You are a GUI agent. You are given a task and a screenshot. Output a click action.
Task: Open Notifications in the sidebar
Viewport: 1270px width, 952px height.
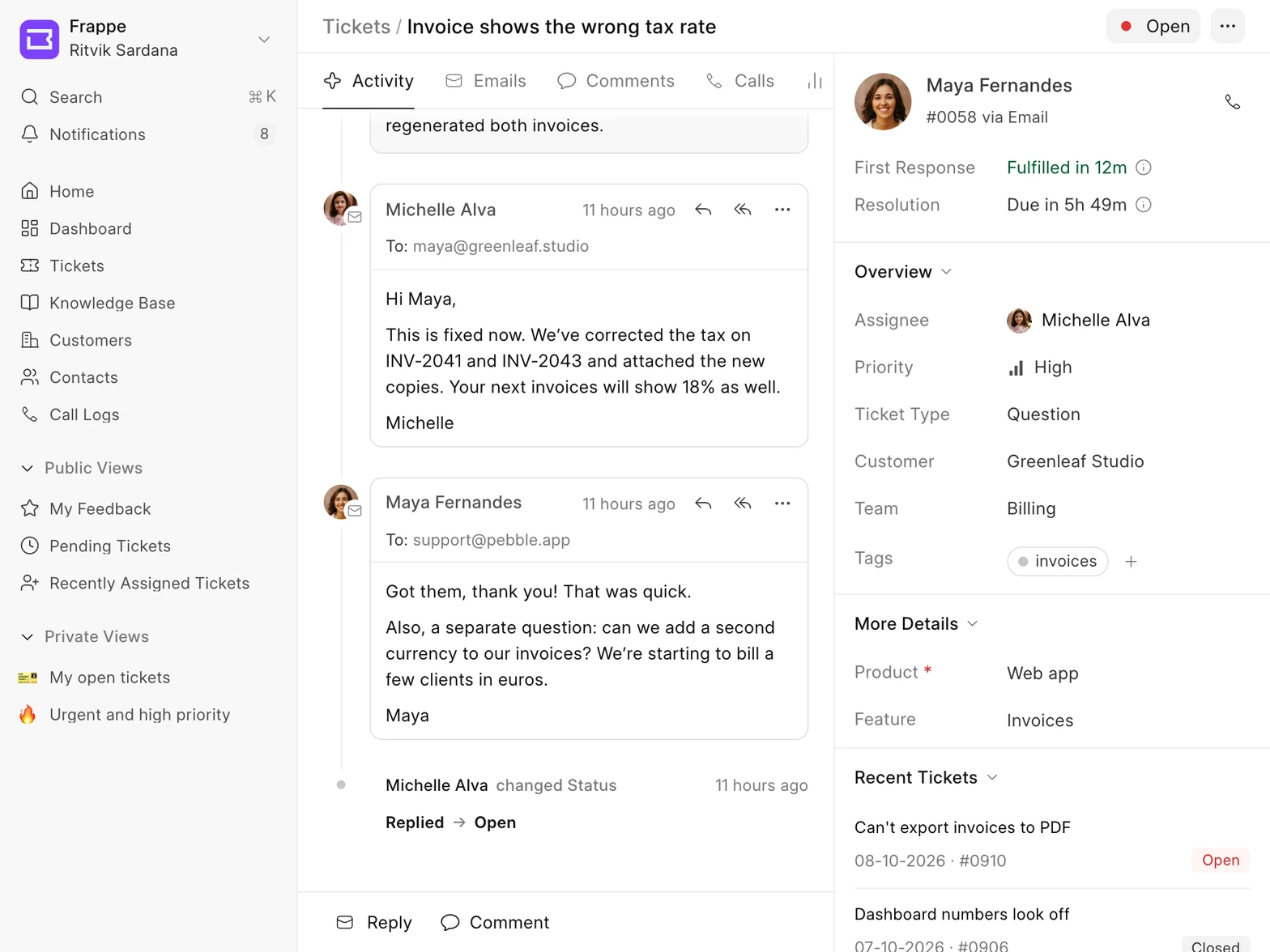pyautogui.click(x=148, y=134)
